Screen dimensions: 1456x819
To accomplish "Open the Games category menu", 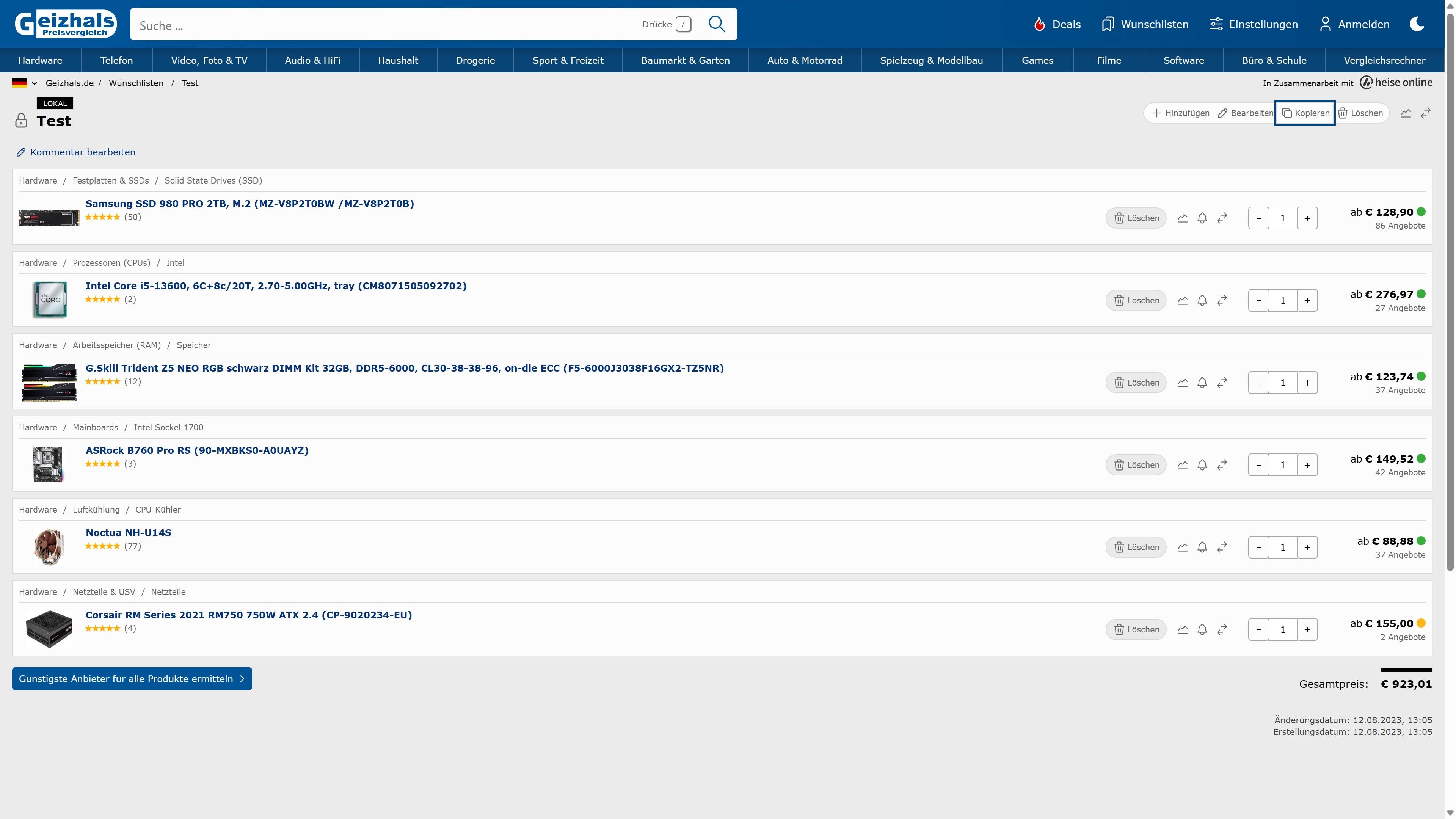I will (1037, 61).
